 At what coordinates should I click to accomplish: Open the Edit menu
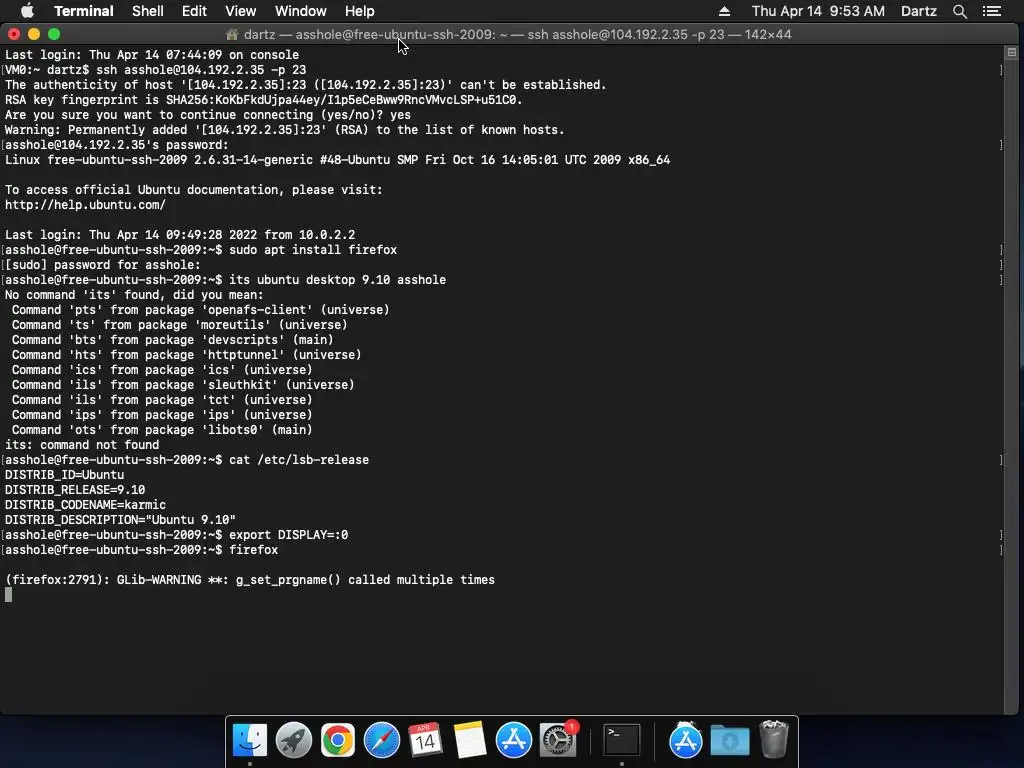click(x=194, y=11)
